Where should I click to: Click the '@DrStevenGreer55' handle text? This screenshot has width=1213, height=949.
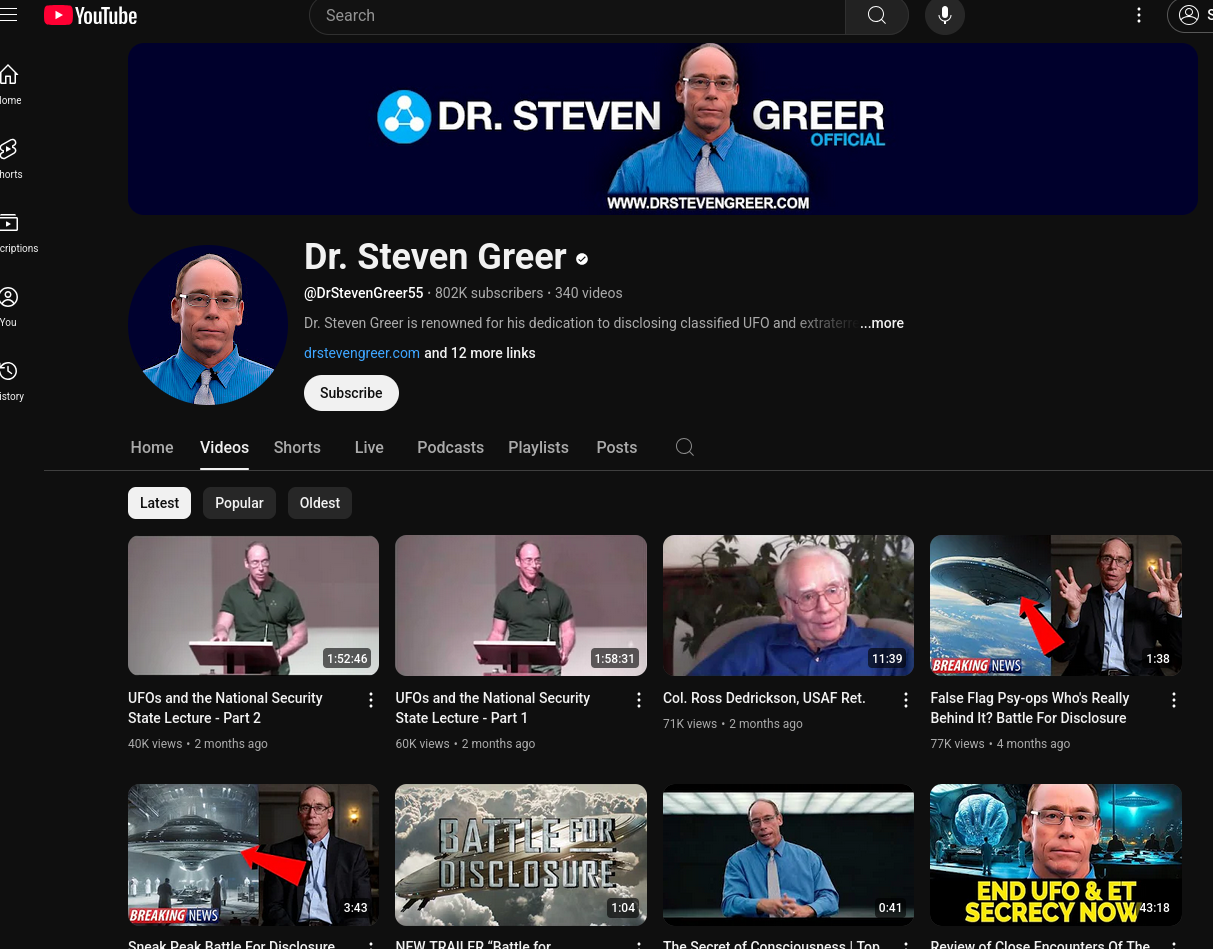pyautogui.click(x=364, y=293)
